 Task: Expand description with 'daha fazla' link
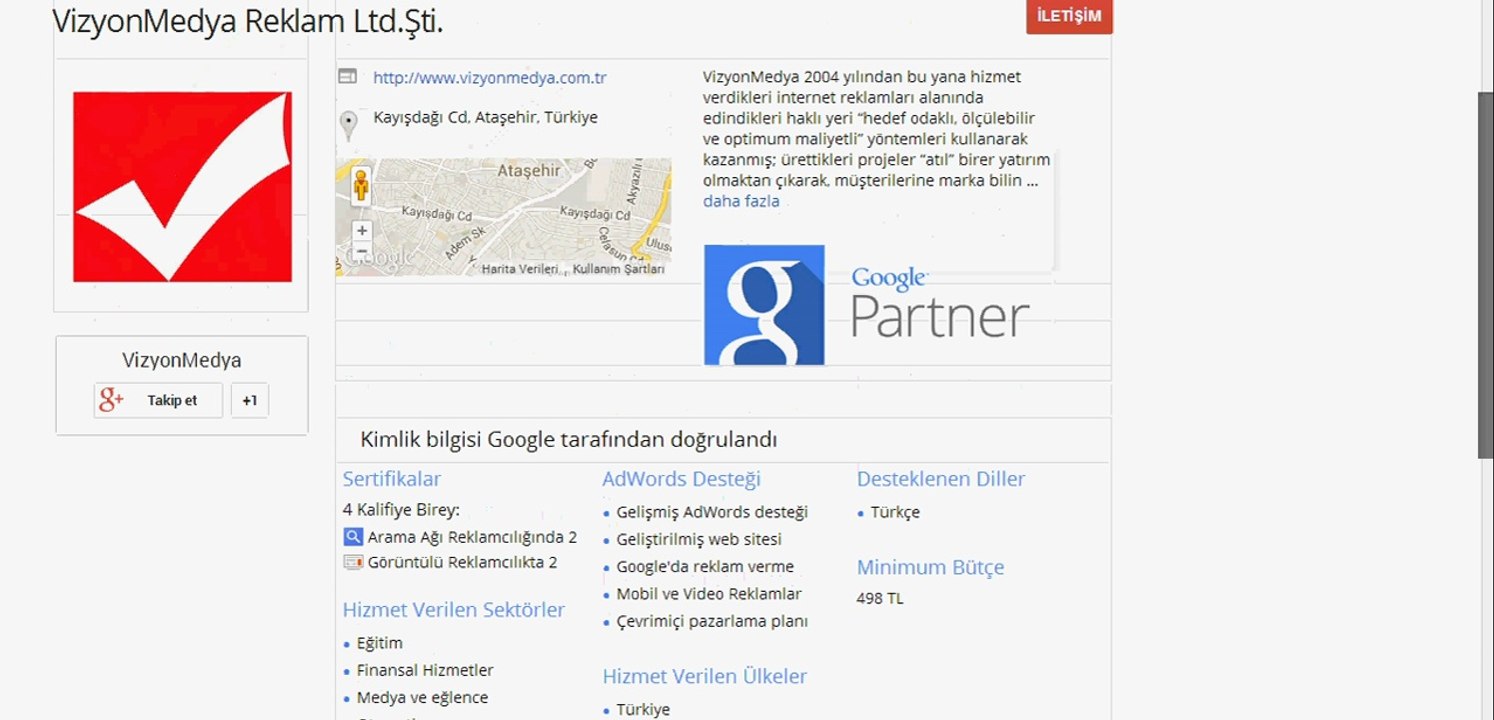click(x=741, y=201)
